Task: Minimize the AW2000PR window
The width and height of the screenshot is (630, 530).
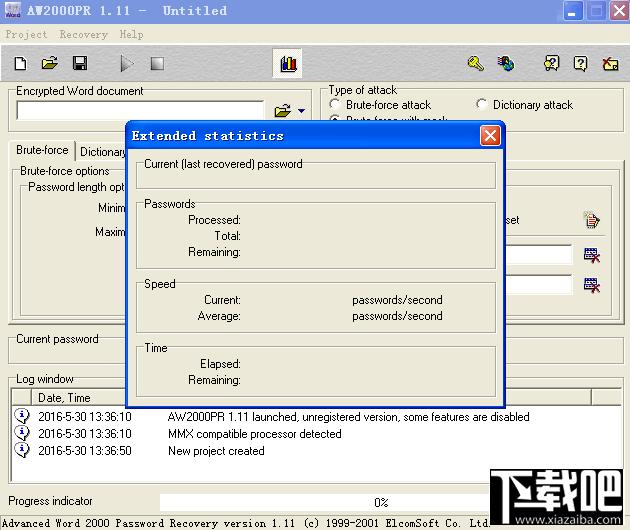Action: (572, 11)
